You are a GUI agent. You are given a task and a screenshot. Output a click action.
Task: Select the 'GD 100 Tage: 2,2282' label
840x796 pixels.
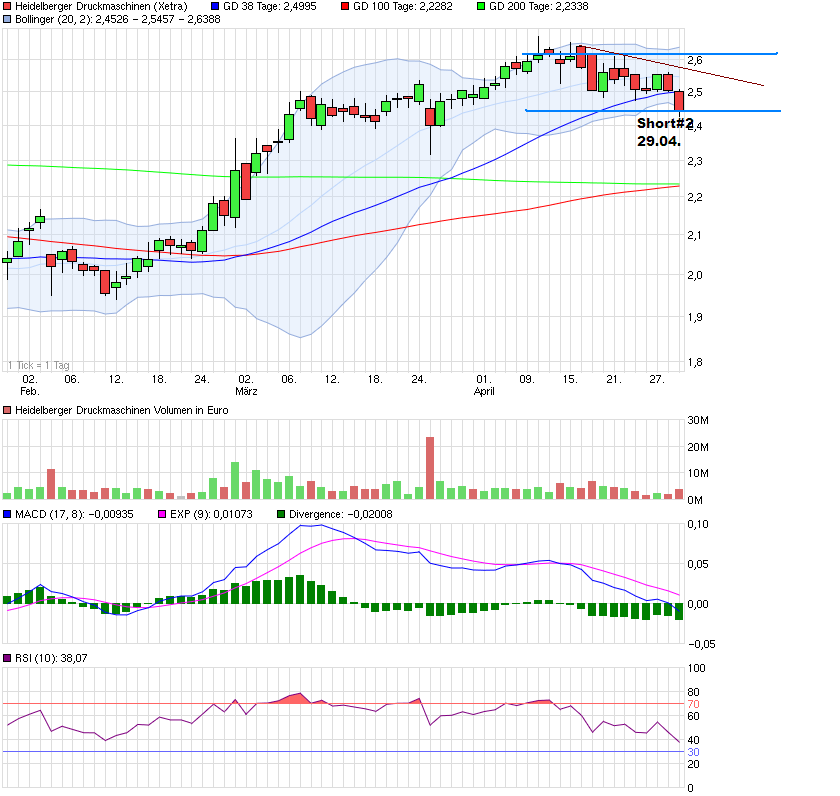[403, 6]
